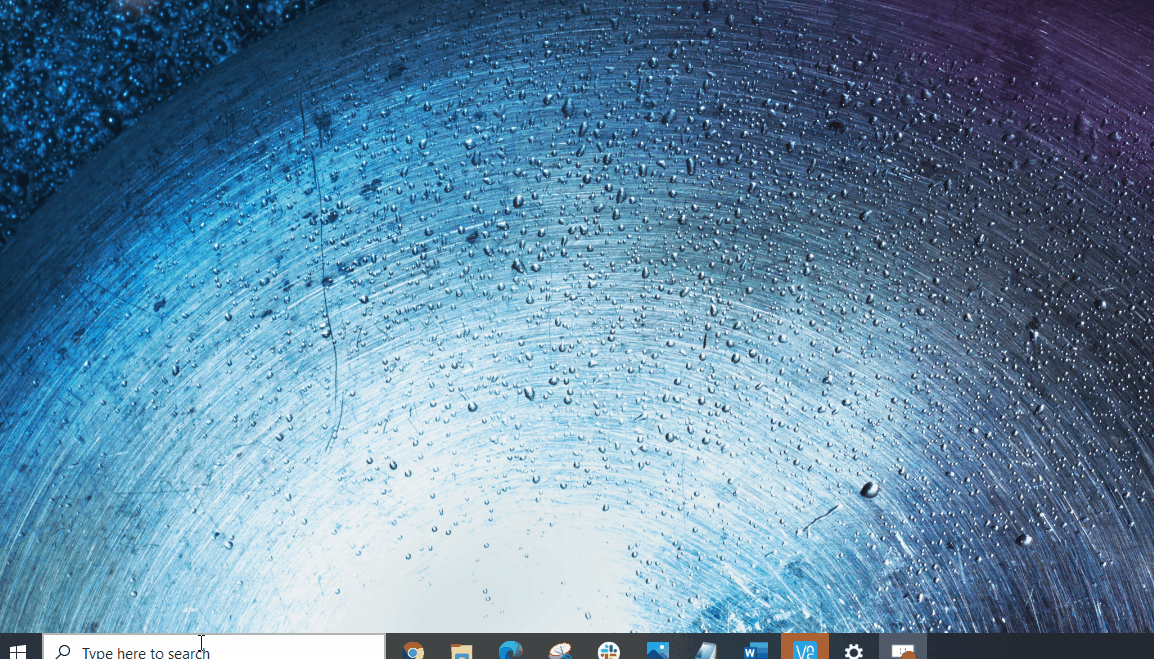The height and width of the screenshot is (659, 1154).
Task: Switch to the VNC Viewer taskbar app
Action: click(804, 648)
